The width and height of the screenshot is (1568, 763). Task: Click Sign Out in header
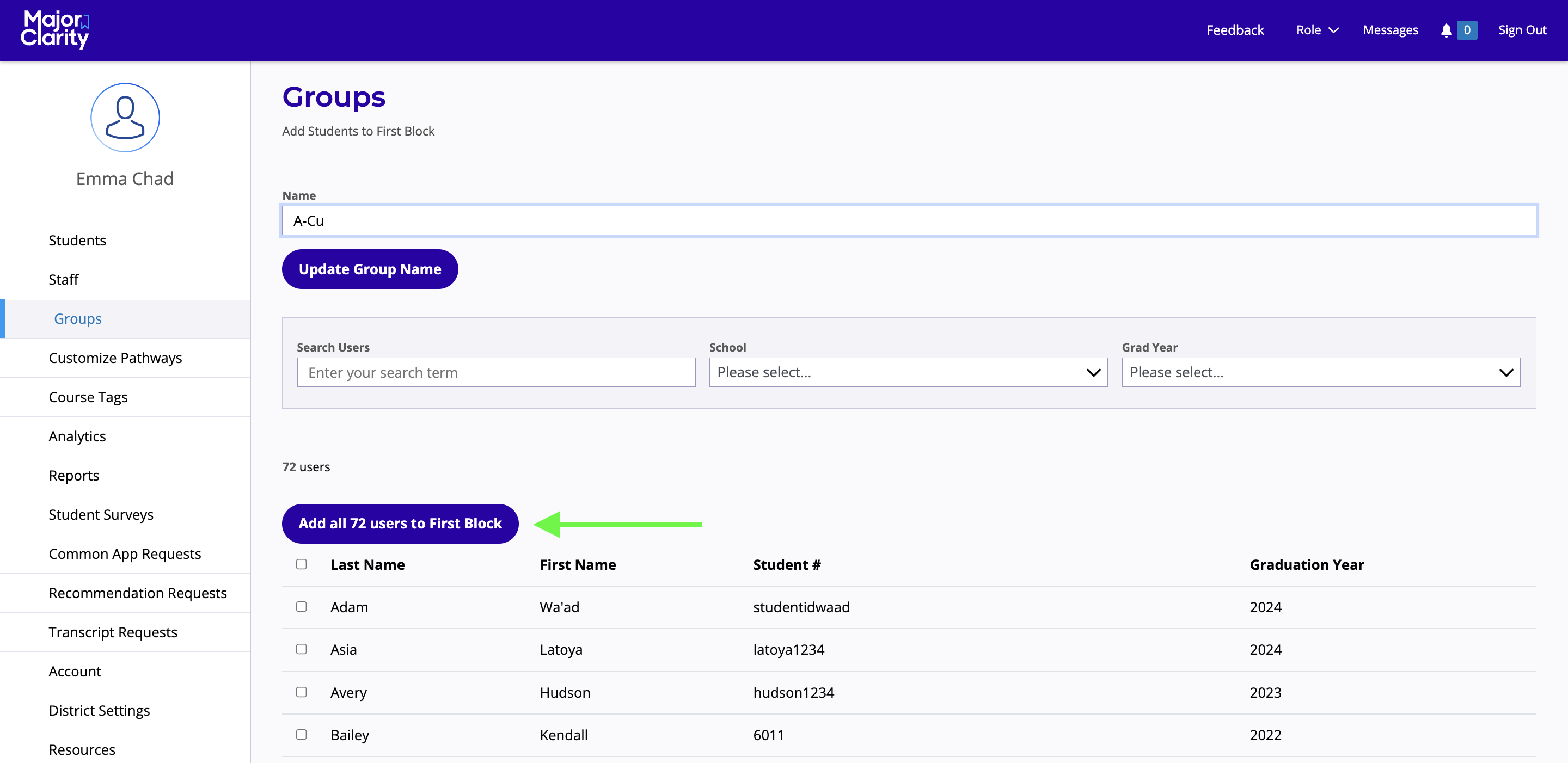(1522, 30)
